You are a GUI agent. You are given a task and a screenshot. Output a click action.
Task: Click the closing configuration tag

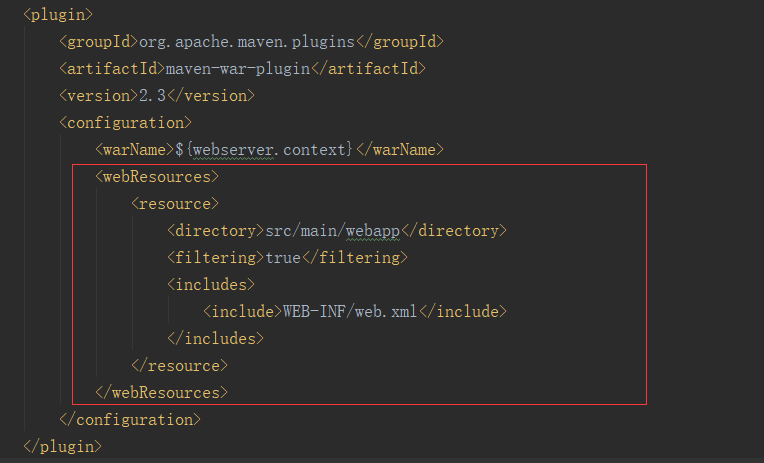130,420
